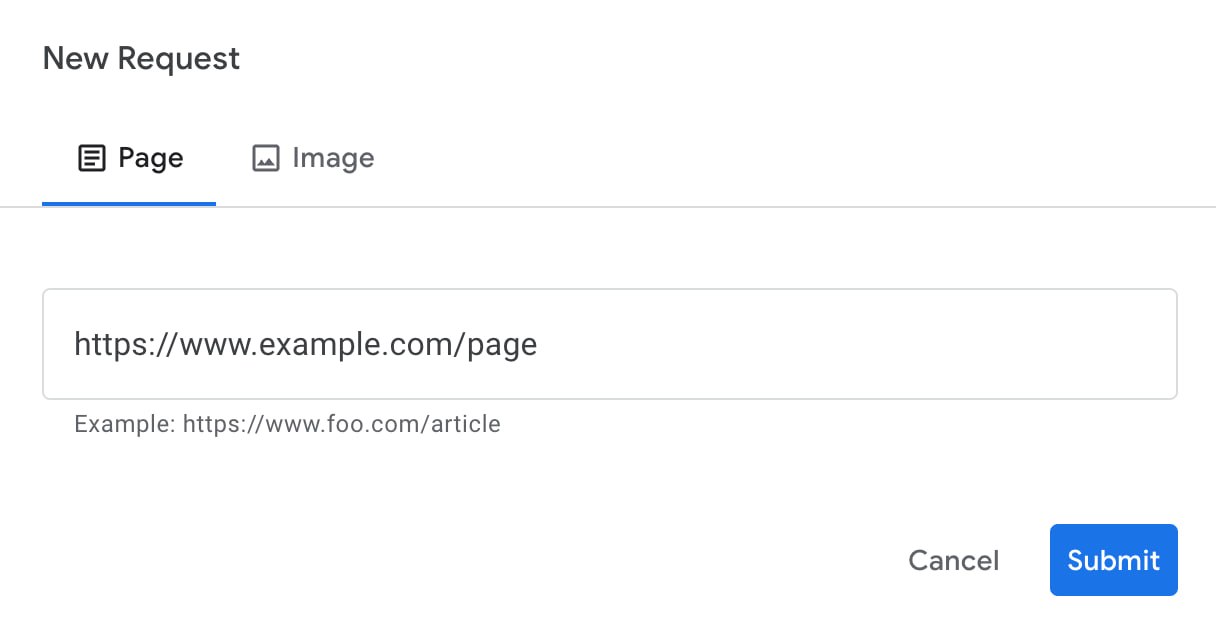Switch to the Image tab

[312, 157]
